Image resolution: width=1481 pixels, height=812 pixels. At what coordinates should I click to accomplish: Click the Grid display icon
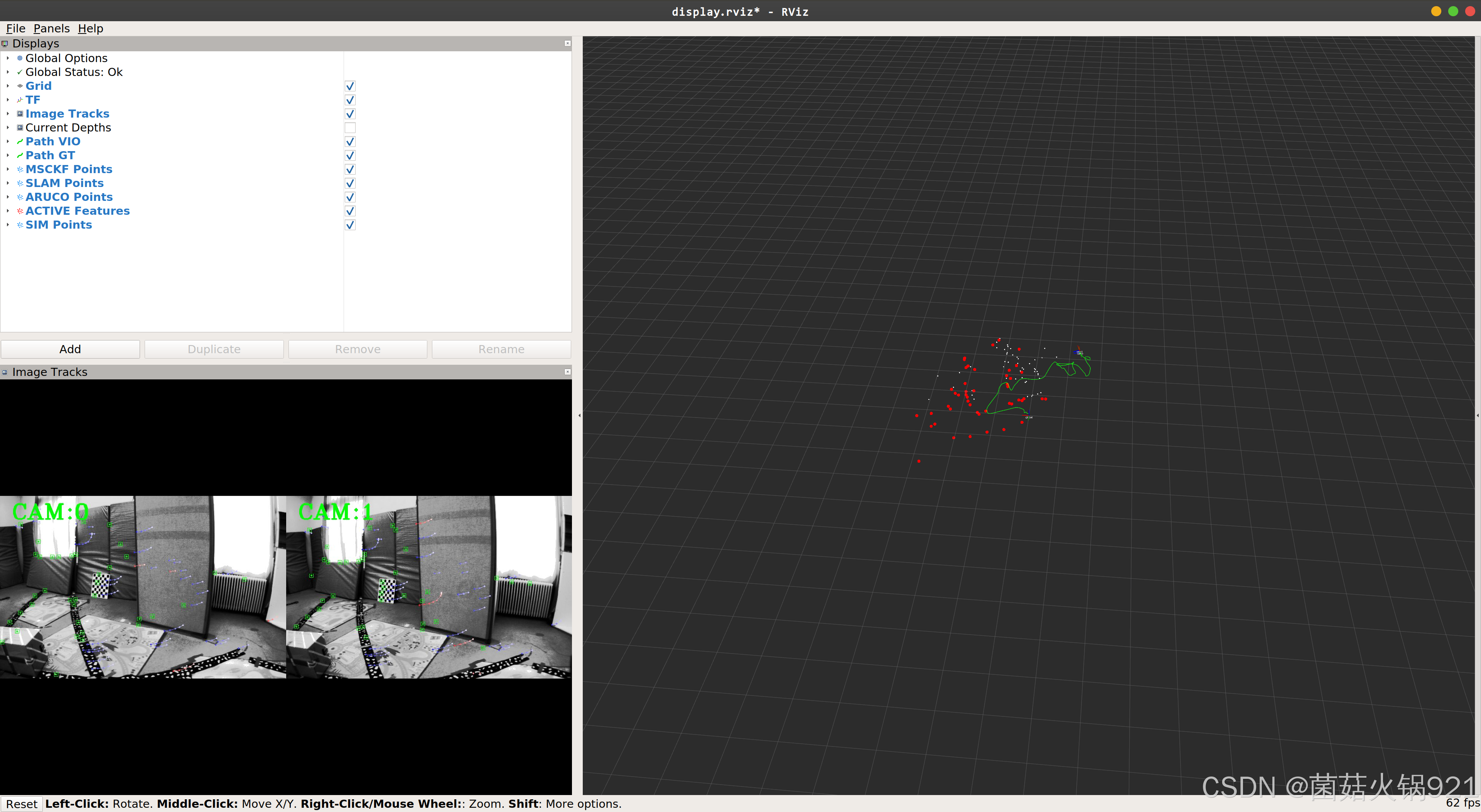coord(20,86)
